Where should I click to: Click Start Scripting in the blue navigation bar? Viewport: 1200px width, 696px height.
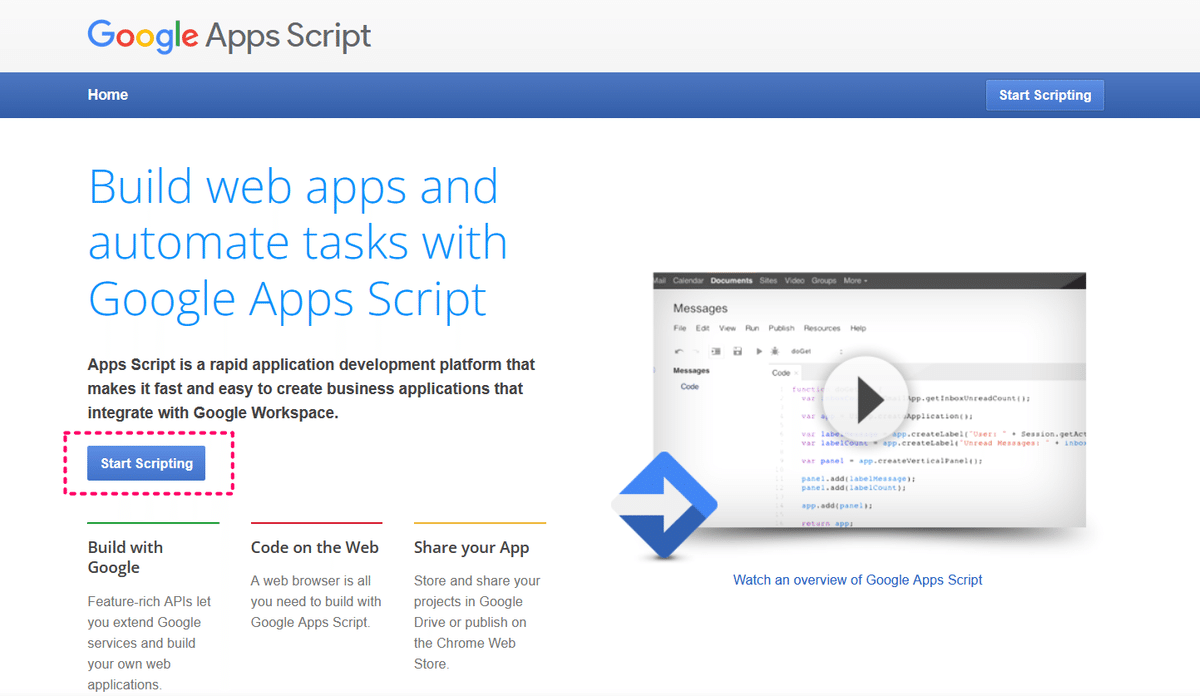pos(1045,95)
